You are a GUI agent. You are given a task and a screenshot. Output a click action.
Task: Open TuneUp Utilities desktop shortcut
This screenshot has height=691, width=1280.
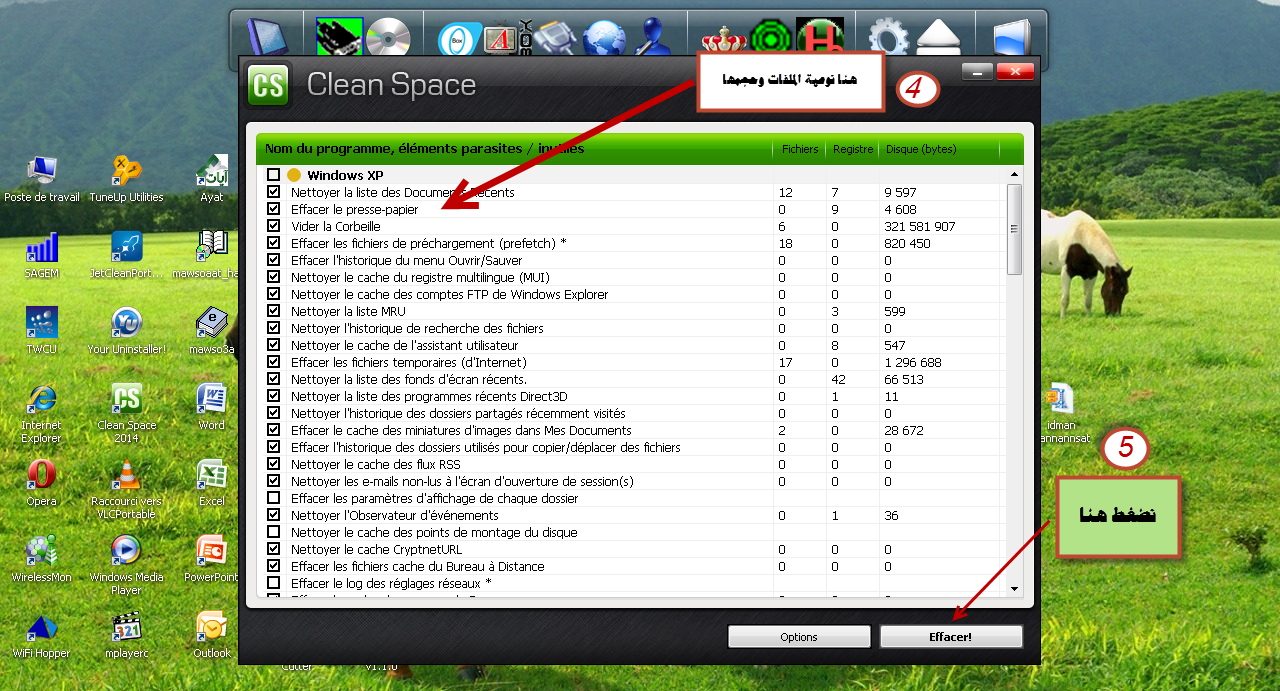click(x=126, y=172)
